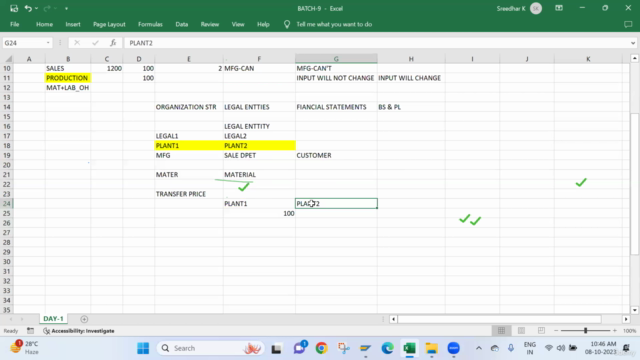640x360 pixels.
Task: Open the Windows Start menu
Action: 143,348
